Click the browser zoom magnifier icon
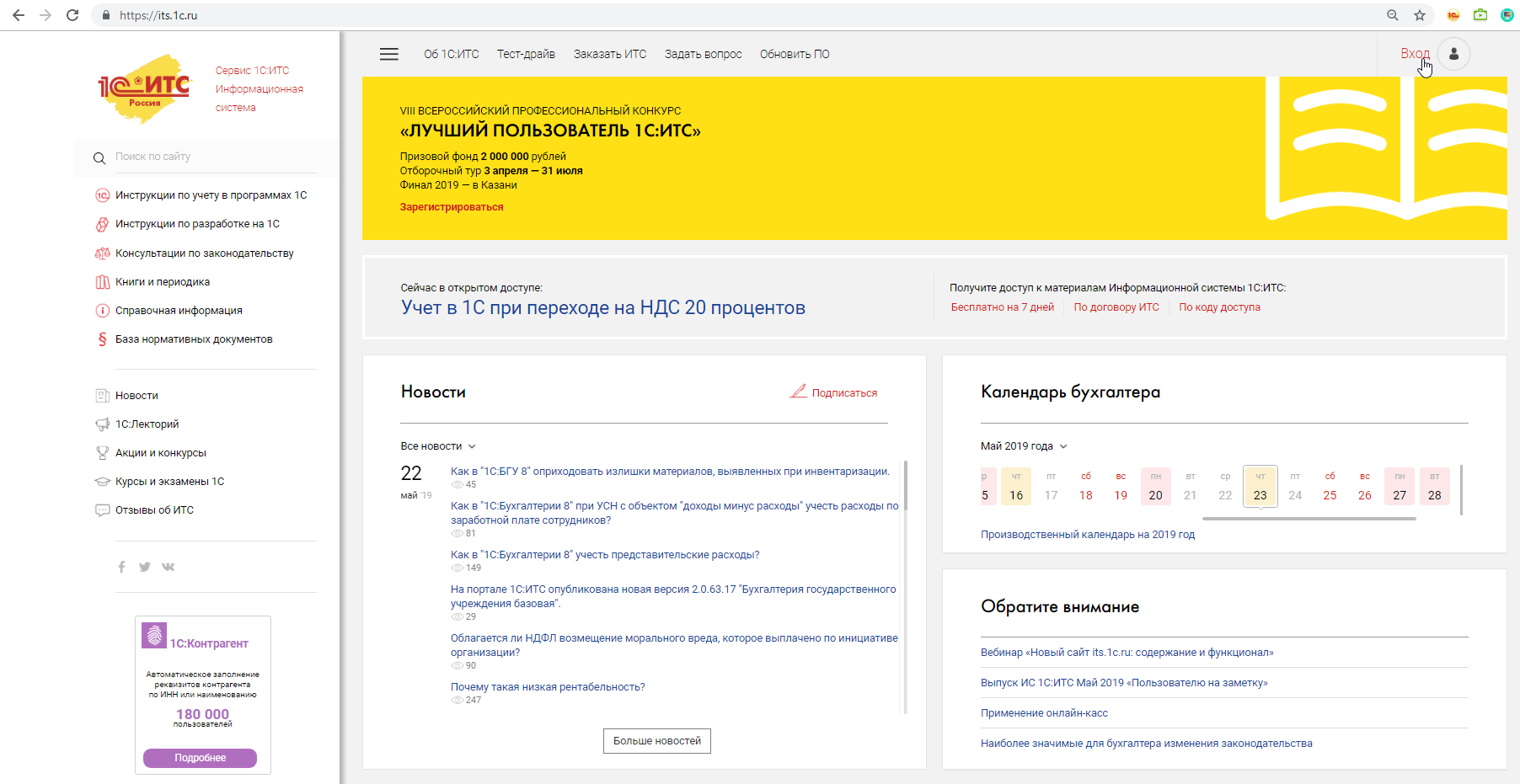Image resolution: width=1520 pixels, height=784 pixels. (1393, 15)
